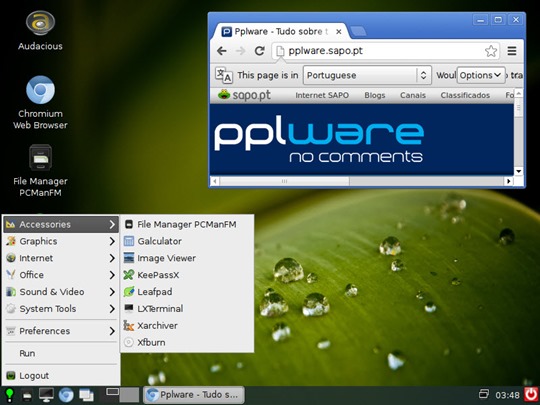Open Audacious desktop icon
The width and height of the screenshot is (540, 405).
(40, 31)
